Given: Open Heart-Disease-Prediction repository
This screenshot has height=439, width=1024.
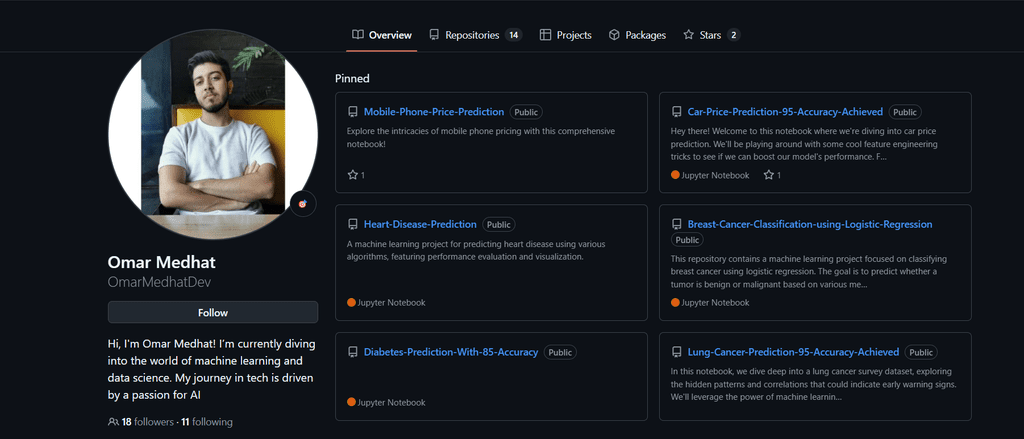Looking at the screenshot, I should coord(420,224).
